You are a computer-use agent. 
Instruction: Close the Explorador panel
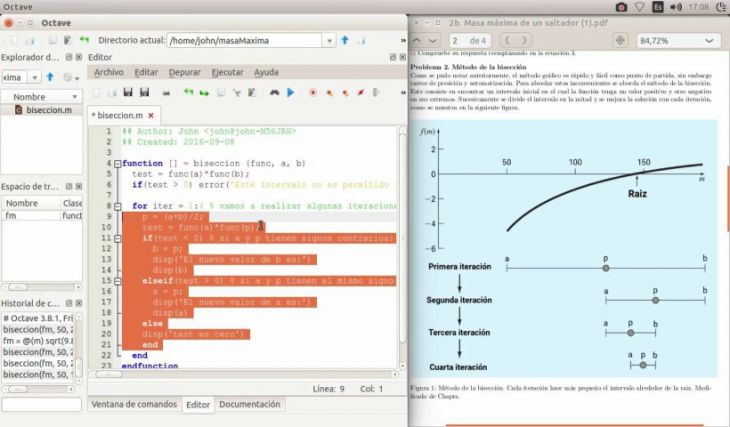click(x=79, y=57)
